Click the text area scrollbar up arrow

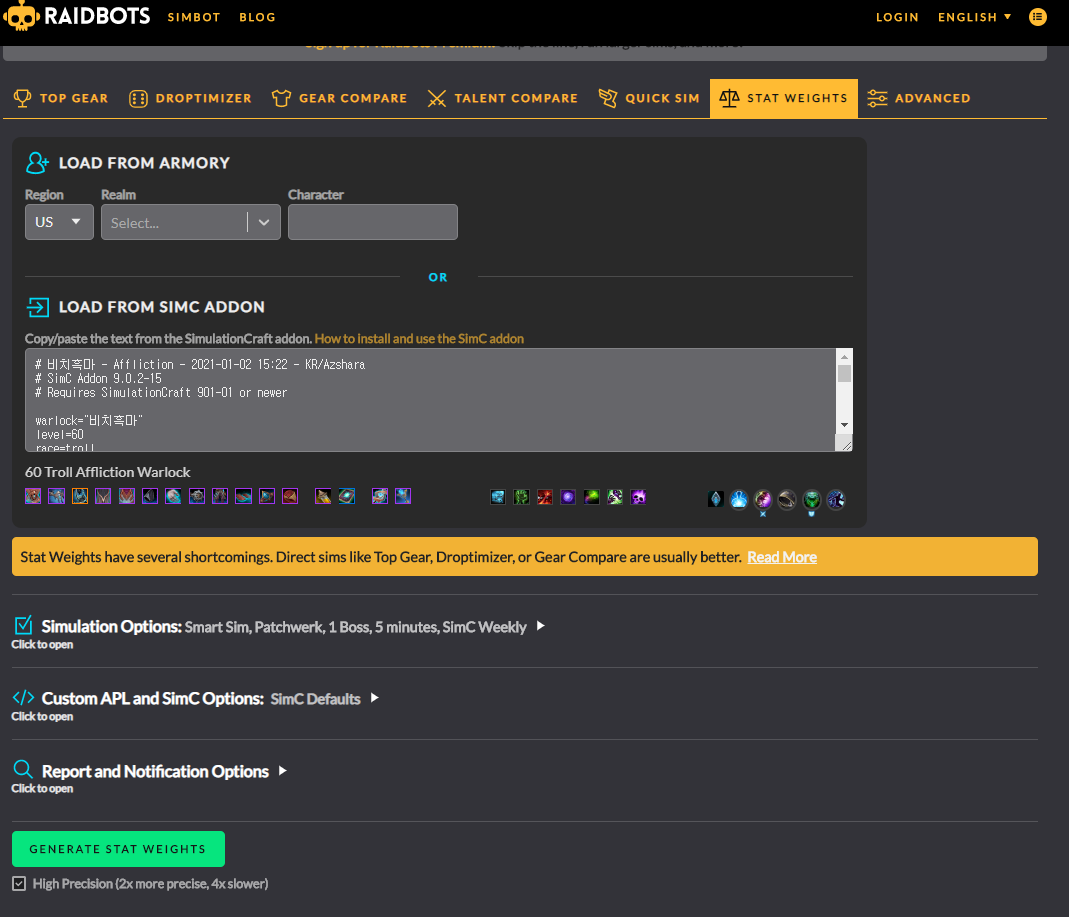click(844, 357)
